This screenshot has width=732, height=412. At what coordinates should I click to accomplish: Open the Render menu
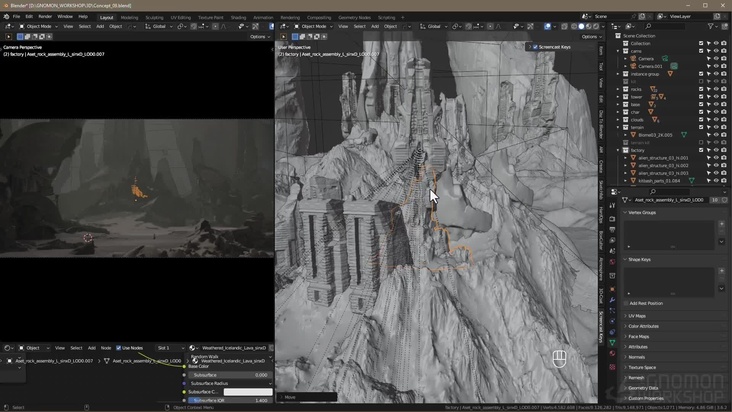click(45, 17)
